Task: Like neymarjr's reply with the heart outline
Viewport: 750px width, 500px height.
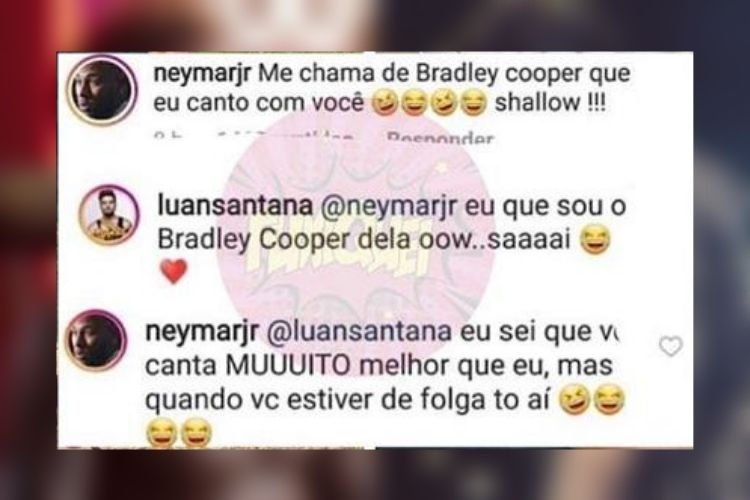Action: point(671,346)
